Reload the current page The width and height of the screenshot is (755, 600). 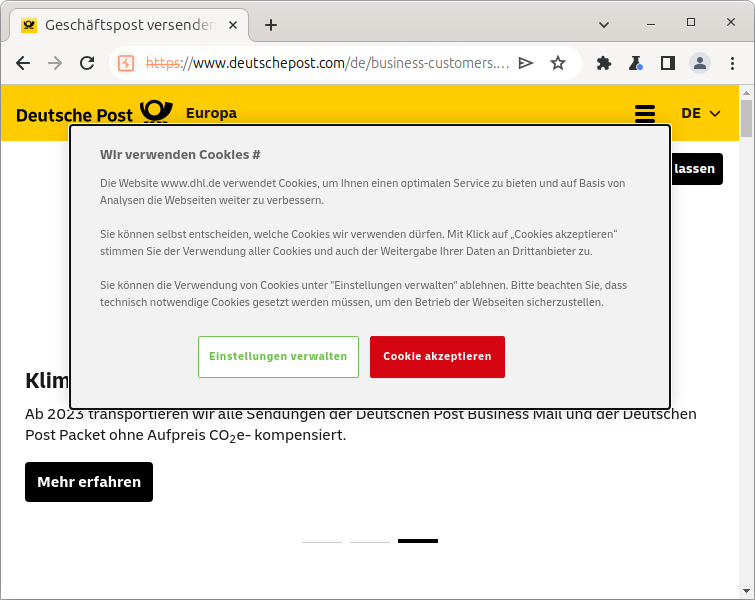(87, 63)
